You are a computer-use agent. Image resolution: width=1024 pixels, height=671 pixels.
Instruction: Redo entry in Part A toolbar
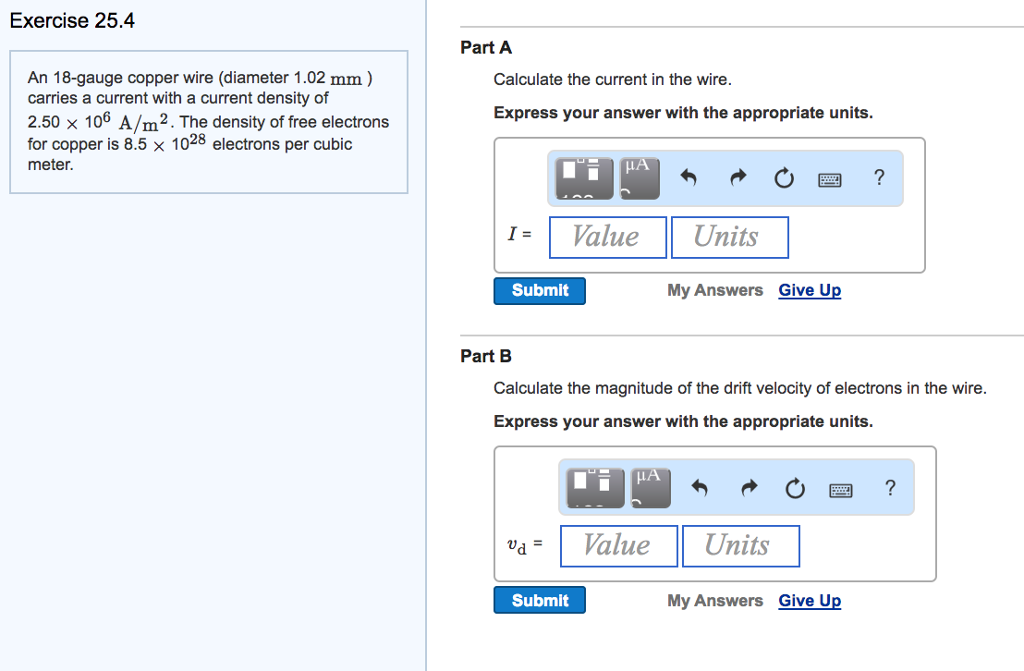[738, 179]
